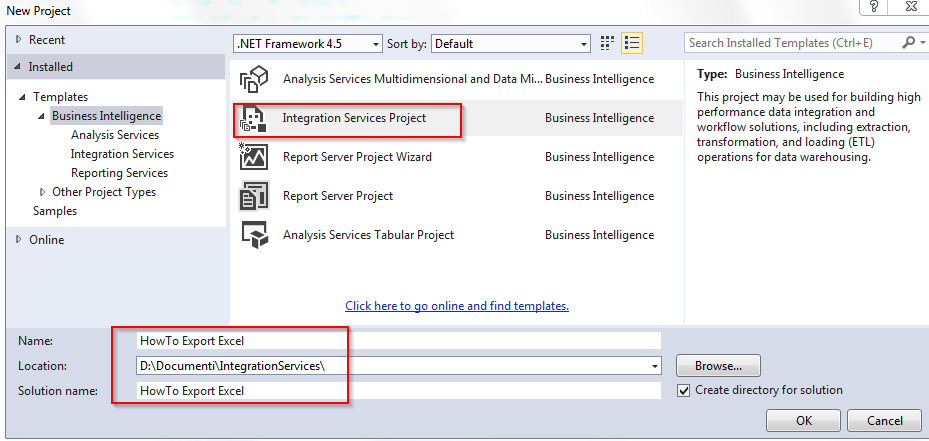Select the Integration Services Project icon
The height and width of the screenshot is (441, 929).
pyautogui.click(x=254, y=118)
